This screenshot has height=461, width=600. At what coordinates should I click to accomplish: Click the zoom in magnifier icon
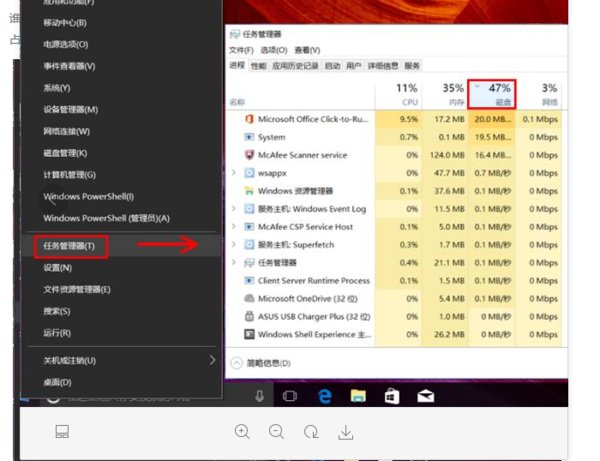(x=242, y=432)
